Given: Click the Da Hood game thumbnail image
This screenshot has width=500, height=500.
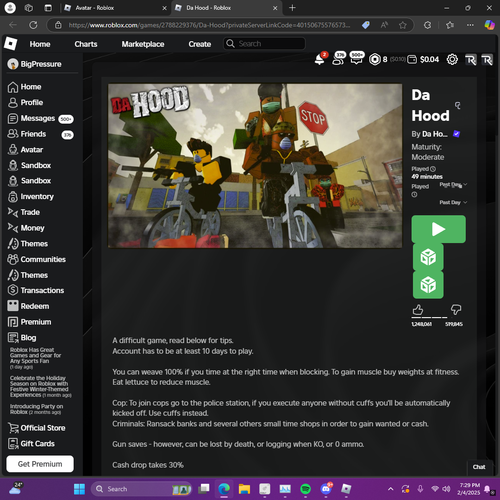Looking at the screenshot, I should (255, 166).
